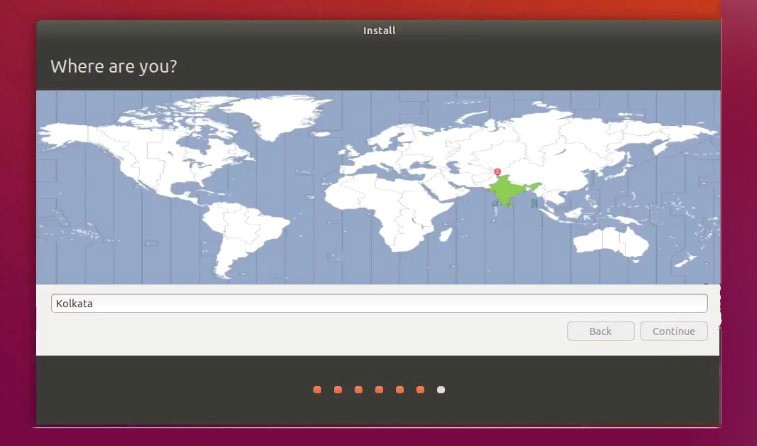Click Australia on the timezone map
The image size is (757, 446).
click(x=611, y=241)
